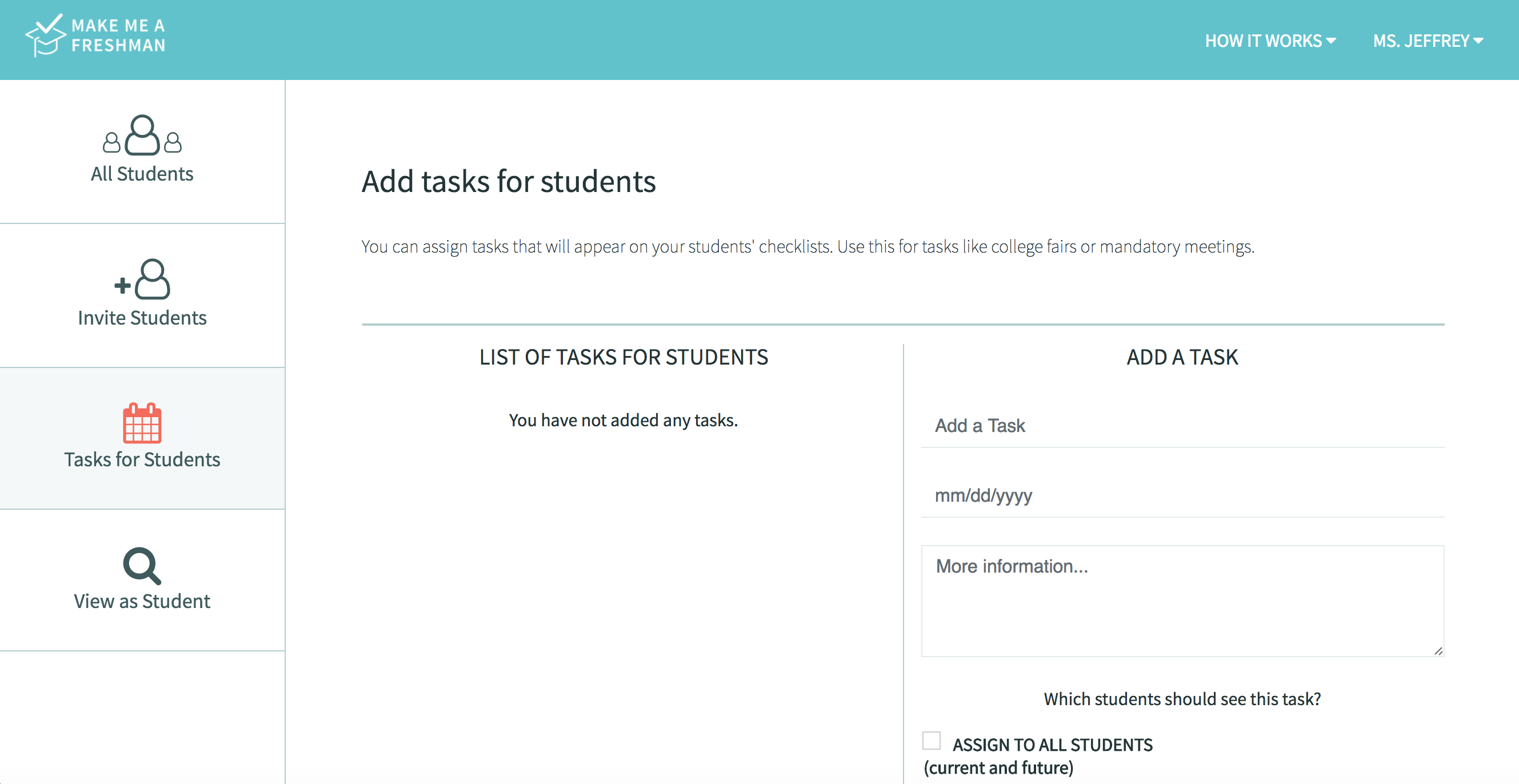The width and height of the screenshot is (1519, 784).
Task: Click the MAKE ME A FRESHMAN logo text
Action: (118, 35)
